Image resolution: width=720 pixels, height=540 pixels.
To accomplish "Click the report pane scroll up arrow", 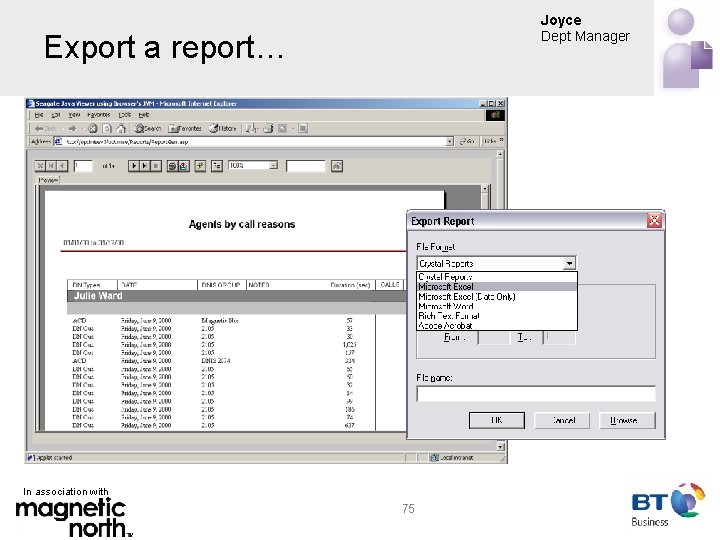I will pyautogui.click(x=485, y=189).
